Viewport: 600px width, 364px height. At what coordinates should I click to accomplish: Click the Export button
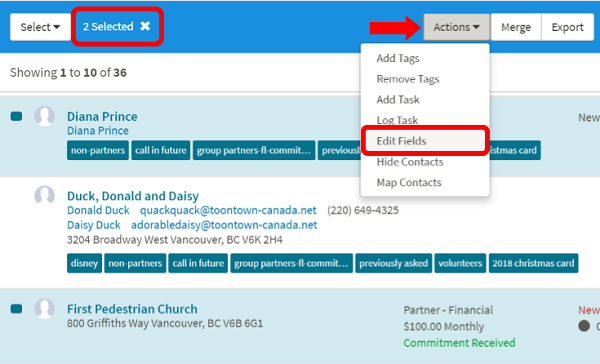[x=567, y=27]
